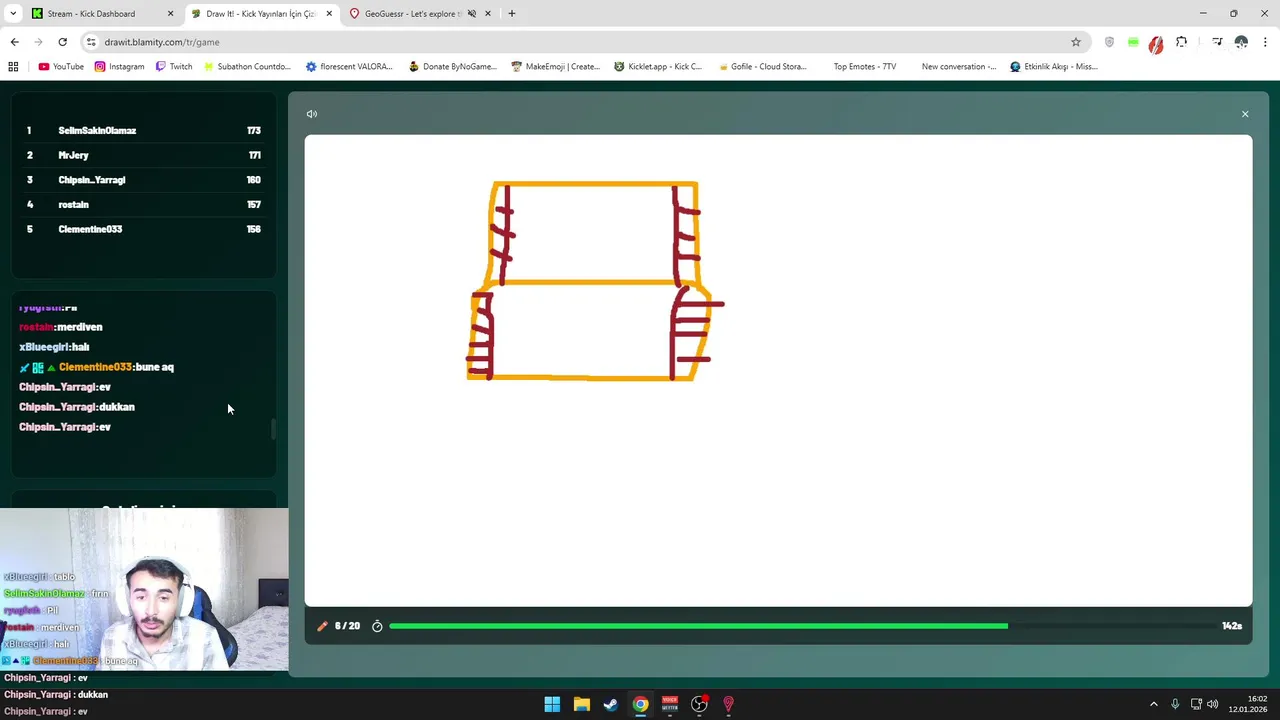
Task: Click the drawn ladder sketch on canvas
Action: point(595,281)
